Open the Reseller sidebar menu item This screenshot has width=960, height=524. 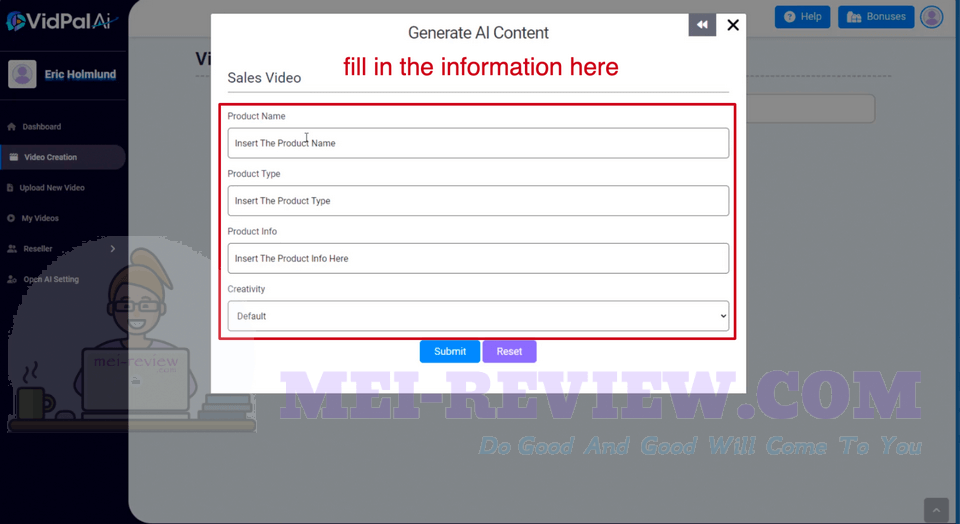37,249
